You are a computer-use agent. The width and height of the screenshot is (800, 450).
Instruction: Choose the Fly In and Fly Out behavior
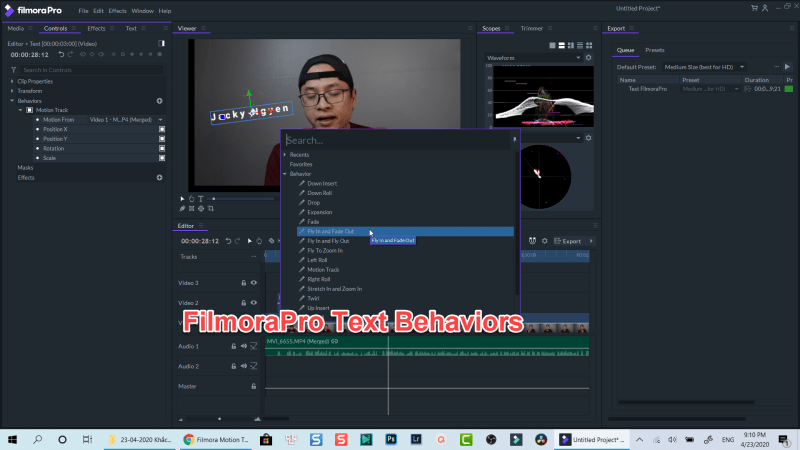328,241
